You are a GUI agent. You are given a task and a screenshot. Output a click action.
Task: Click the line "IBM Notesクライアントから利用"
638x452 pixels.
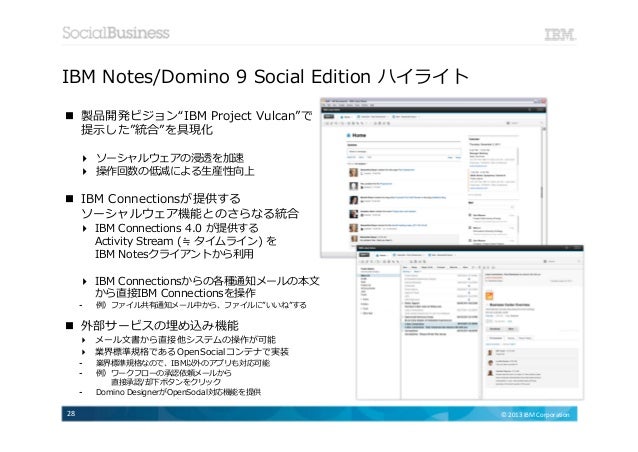click(x=174, y=254)
